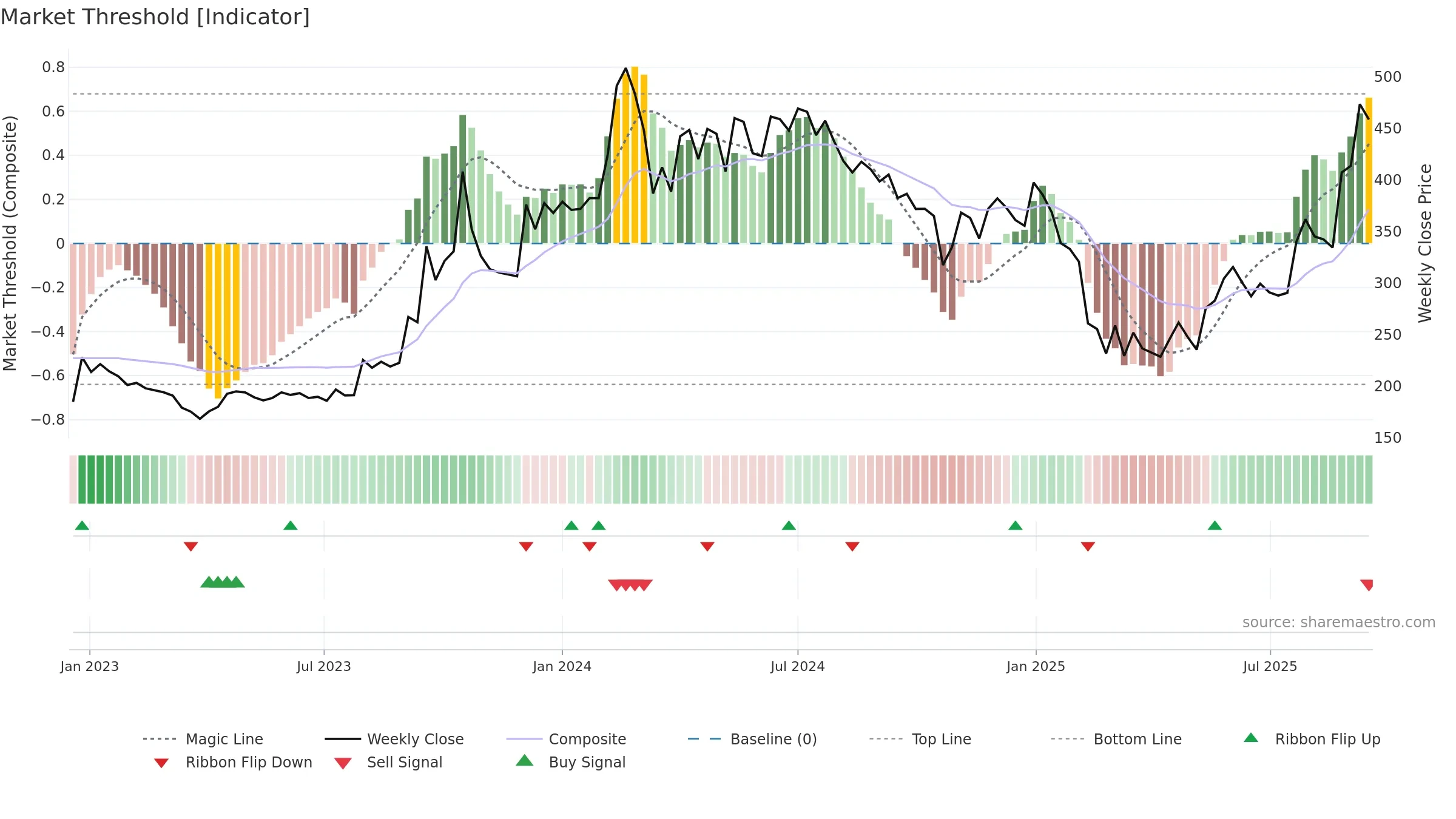
Task: Click the ribbon flip up marker just before Jul 2024
Action: point(789,525)
